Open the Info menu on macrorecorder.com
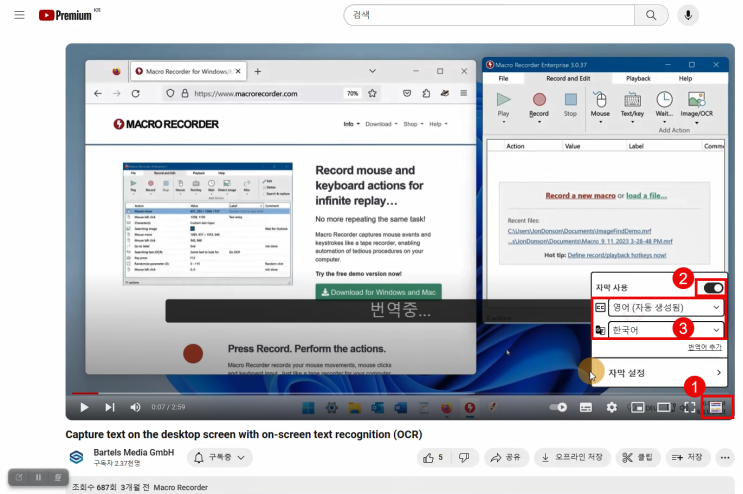 point(351,124)
